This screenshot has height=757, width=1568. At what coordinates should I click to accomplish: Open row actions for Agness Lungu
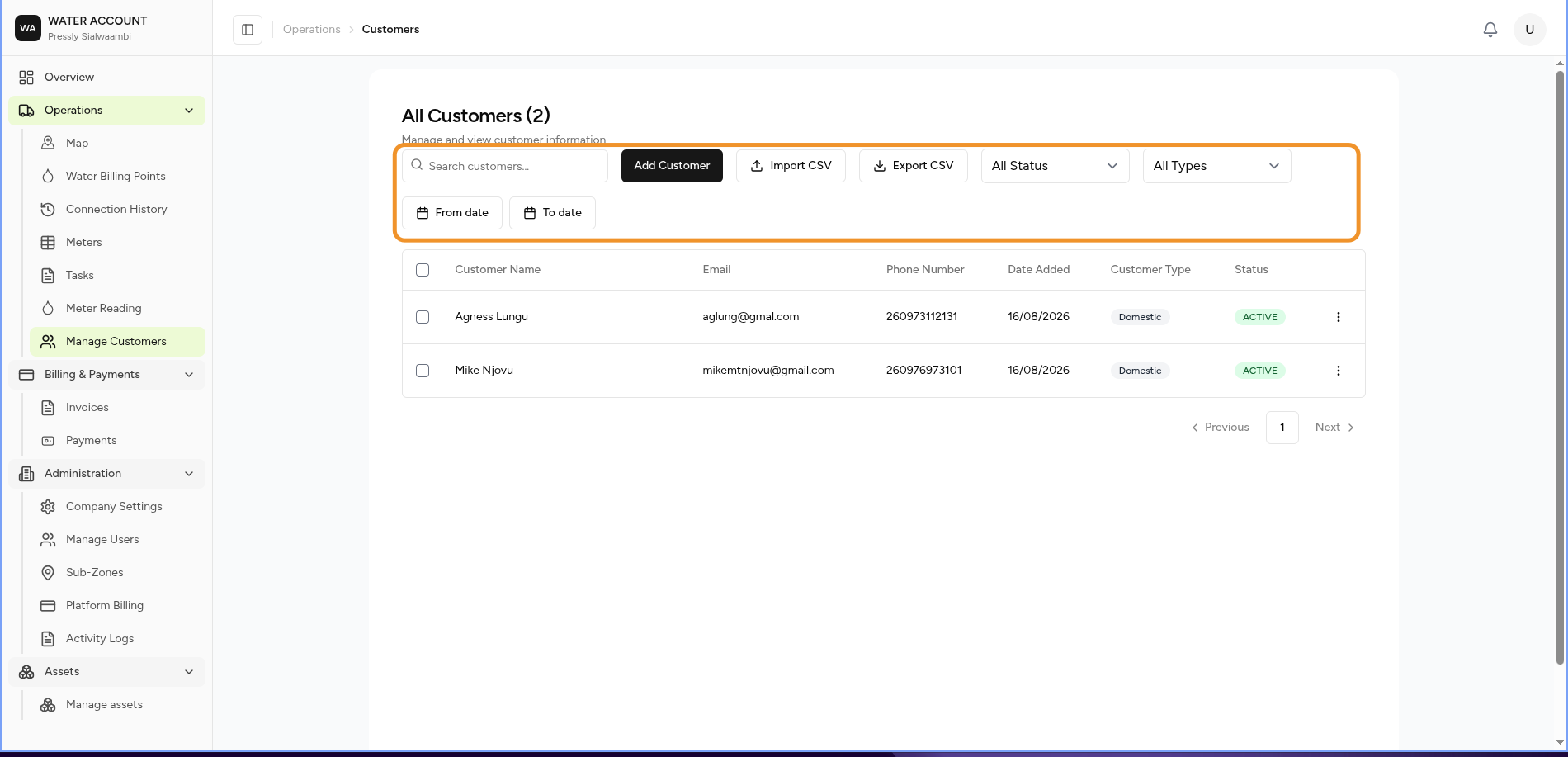pyautogui.click(x=1339, y=317)
